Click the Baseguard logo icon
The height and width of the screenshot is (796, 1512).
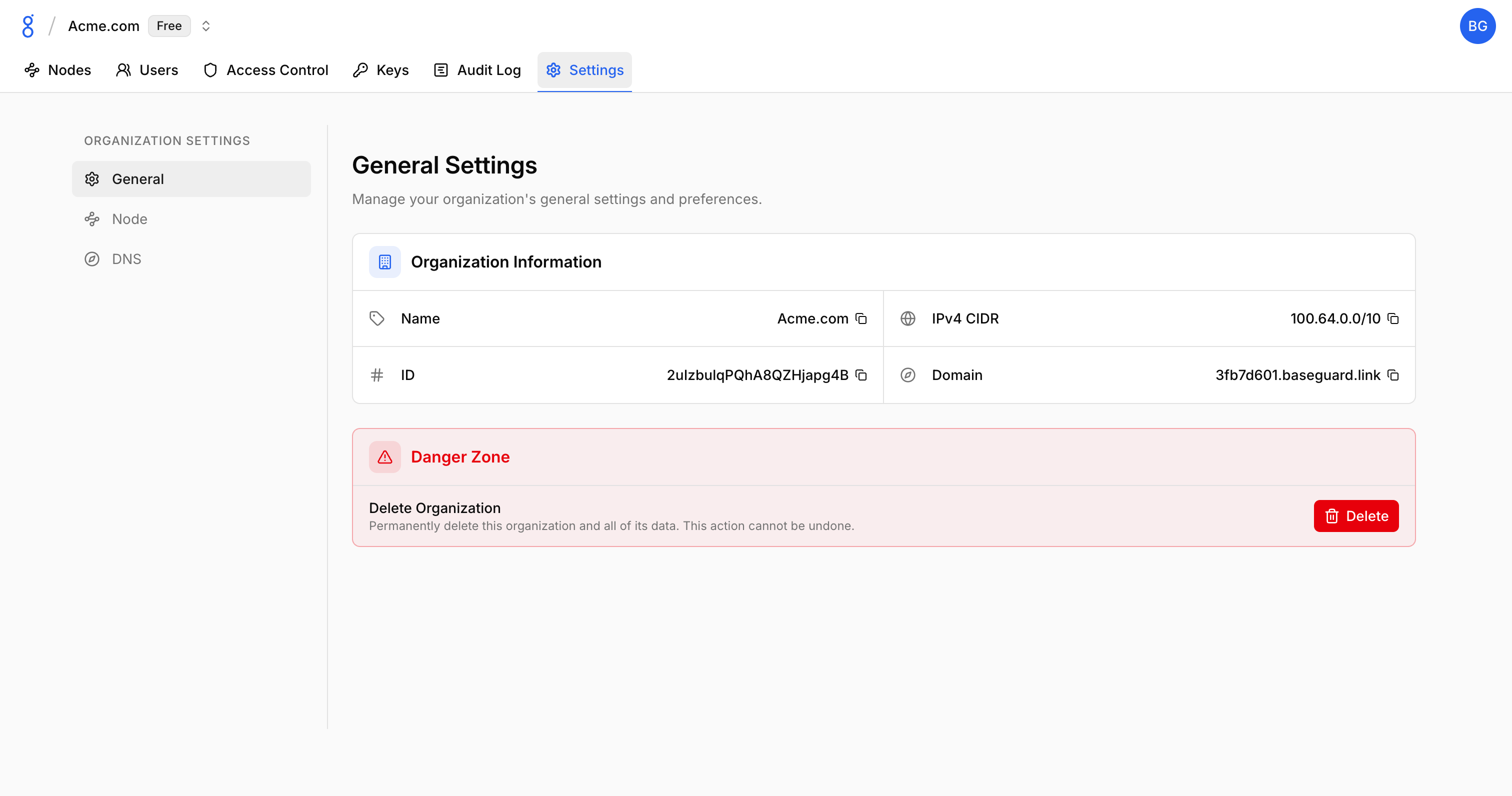click(x=27, y=26)
